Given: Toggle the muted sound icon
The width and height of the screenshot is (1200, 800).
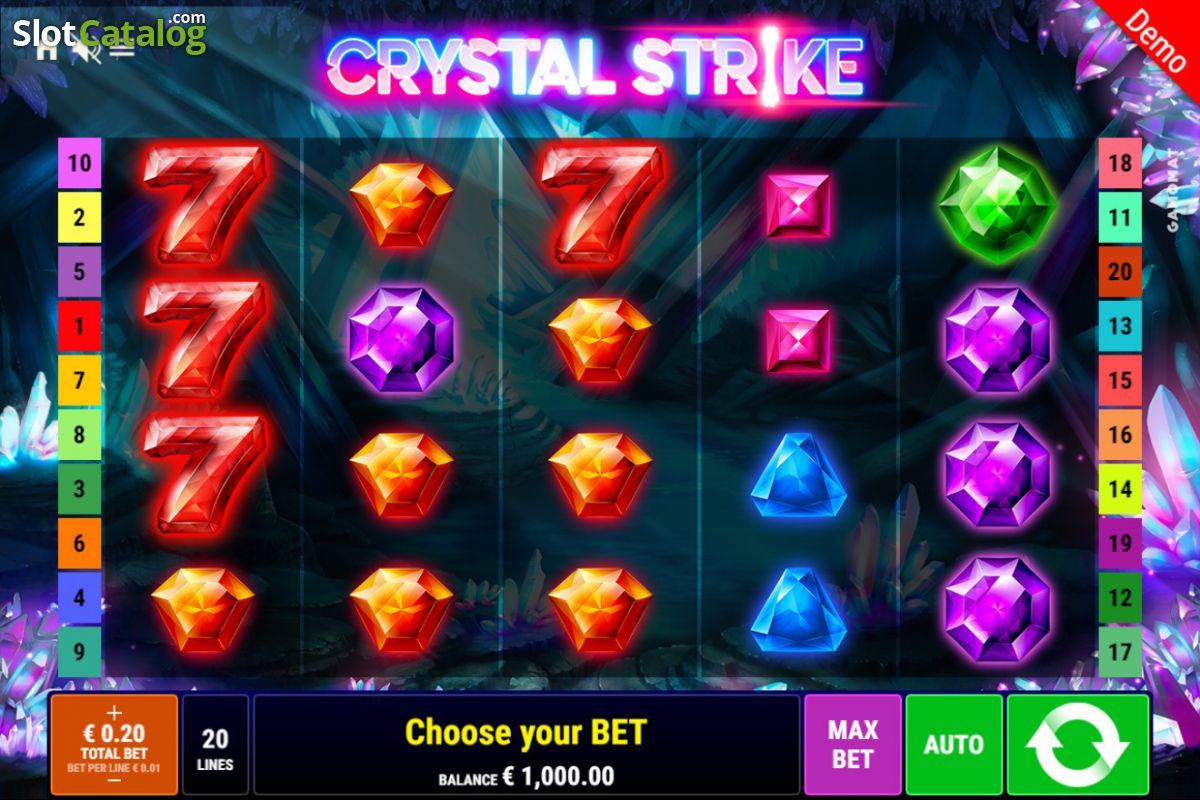Looking at the screenshot, I should pos(88,50).
